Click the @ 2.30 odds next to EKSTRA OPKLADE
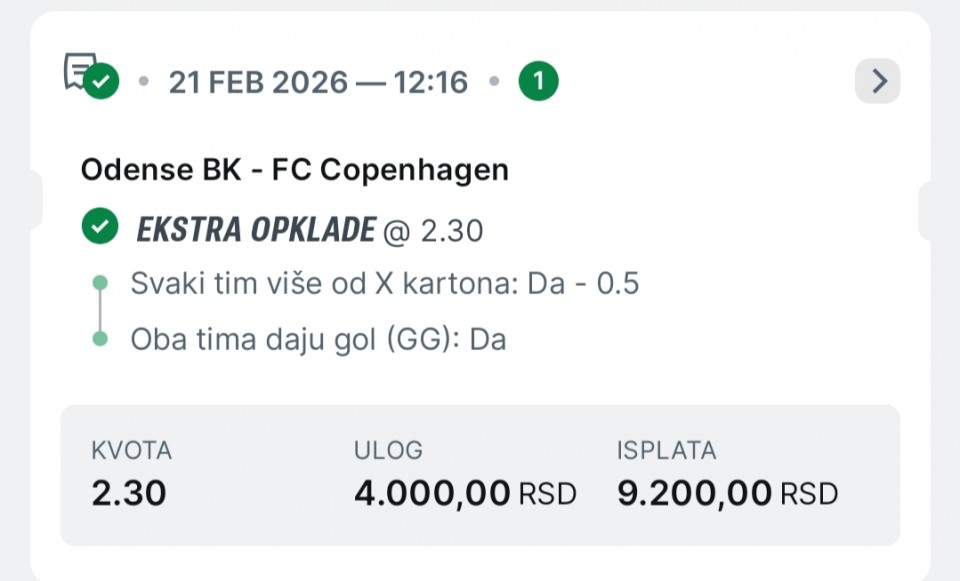The height and width of the screenshot is (581, 960). (433, 231)
